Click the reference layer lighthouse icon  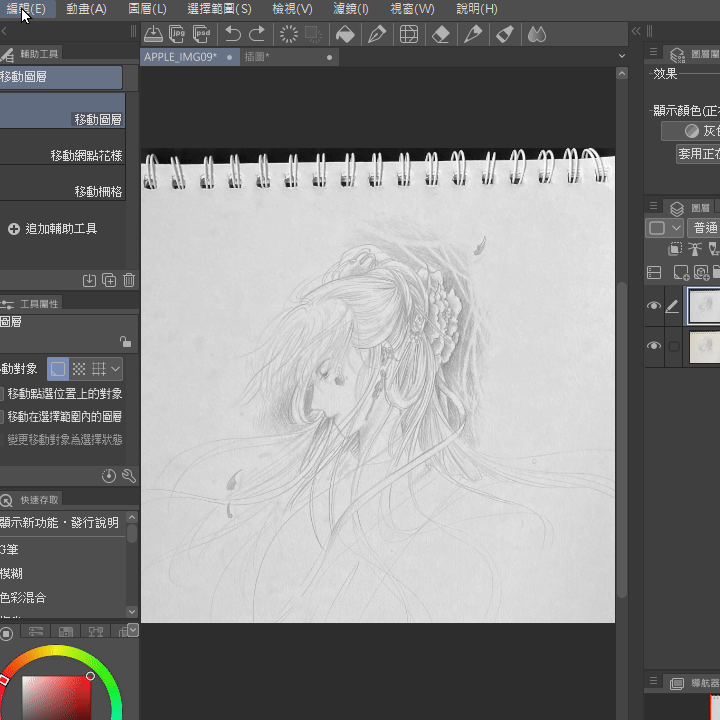coord(695,249)
